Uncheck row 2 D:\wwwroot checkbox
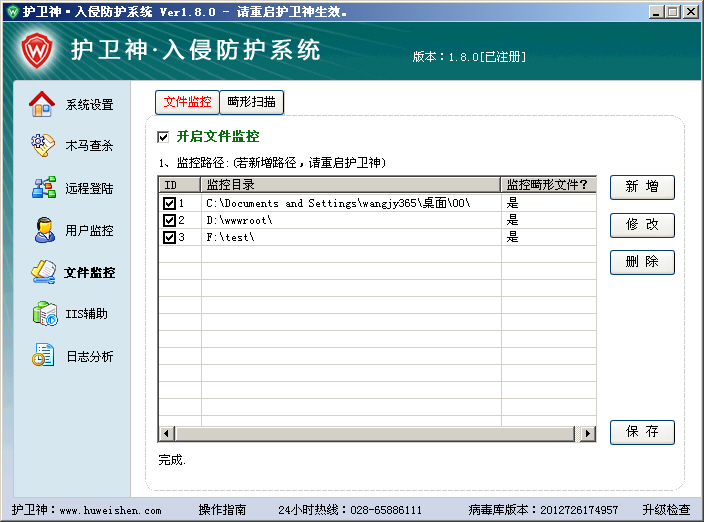The height and width of the screenshot is (522, 704). 169,220
